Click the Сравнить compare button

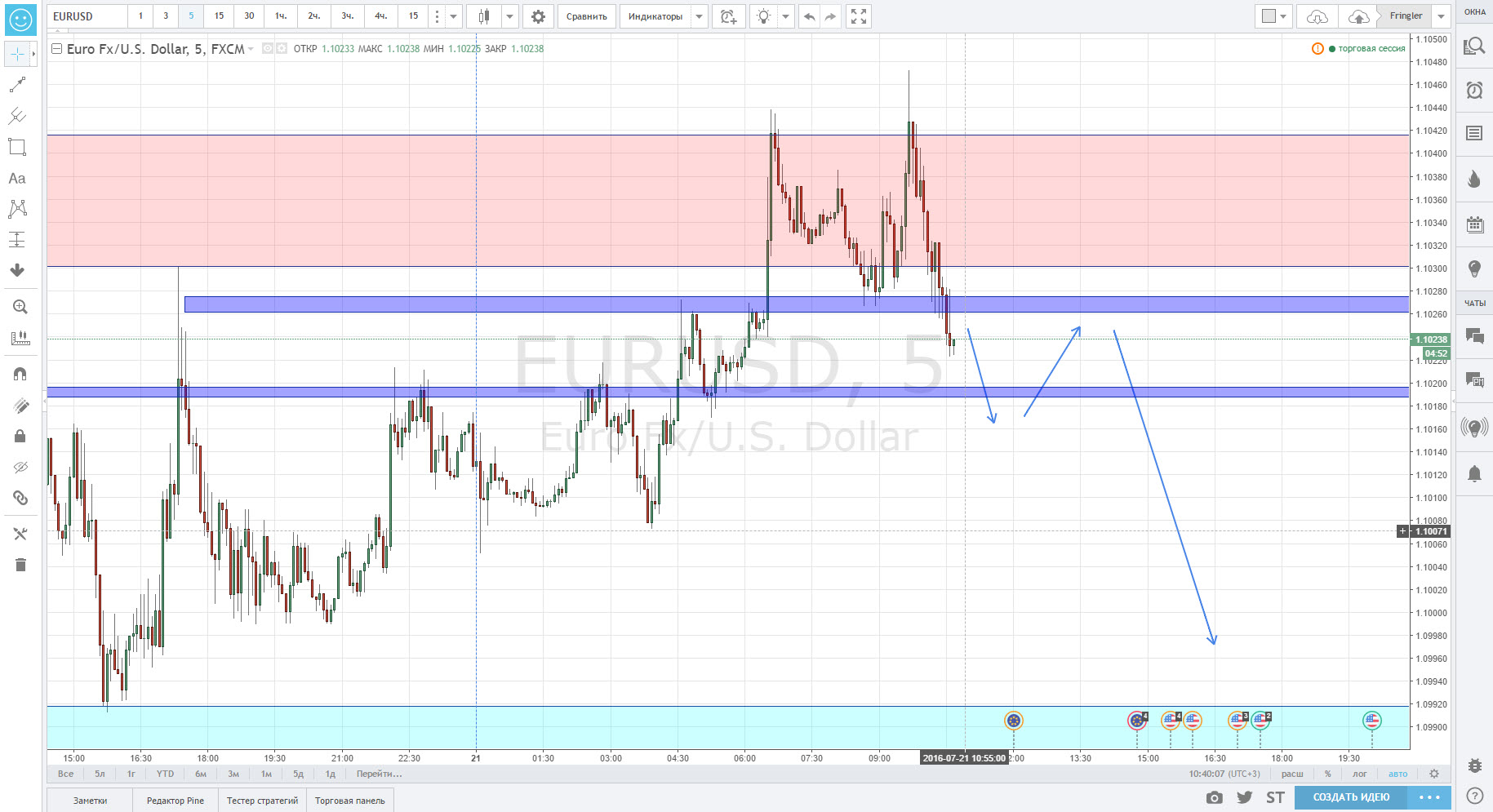click(x=587, y=16)
